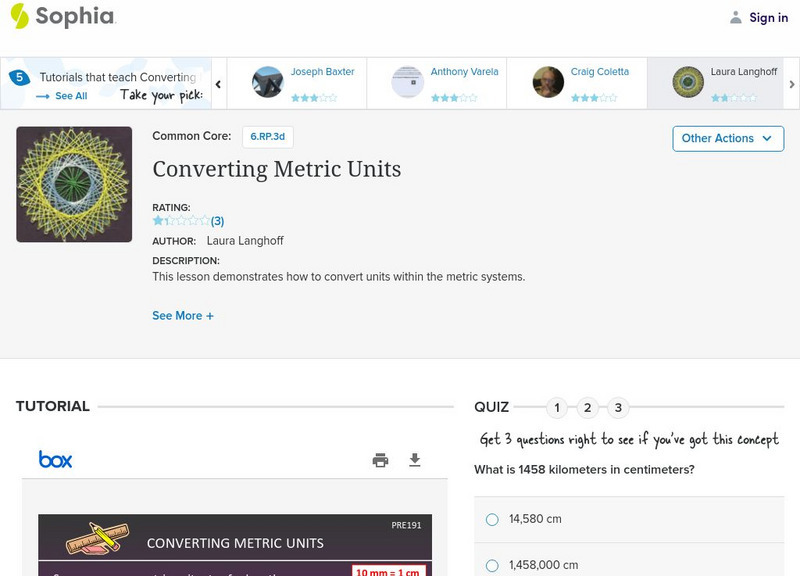Select the Craig Coletta tutorial name

599,72
